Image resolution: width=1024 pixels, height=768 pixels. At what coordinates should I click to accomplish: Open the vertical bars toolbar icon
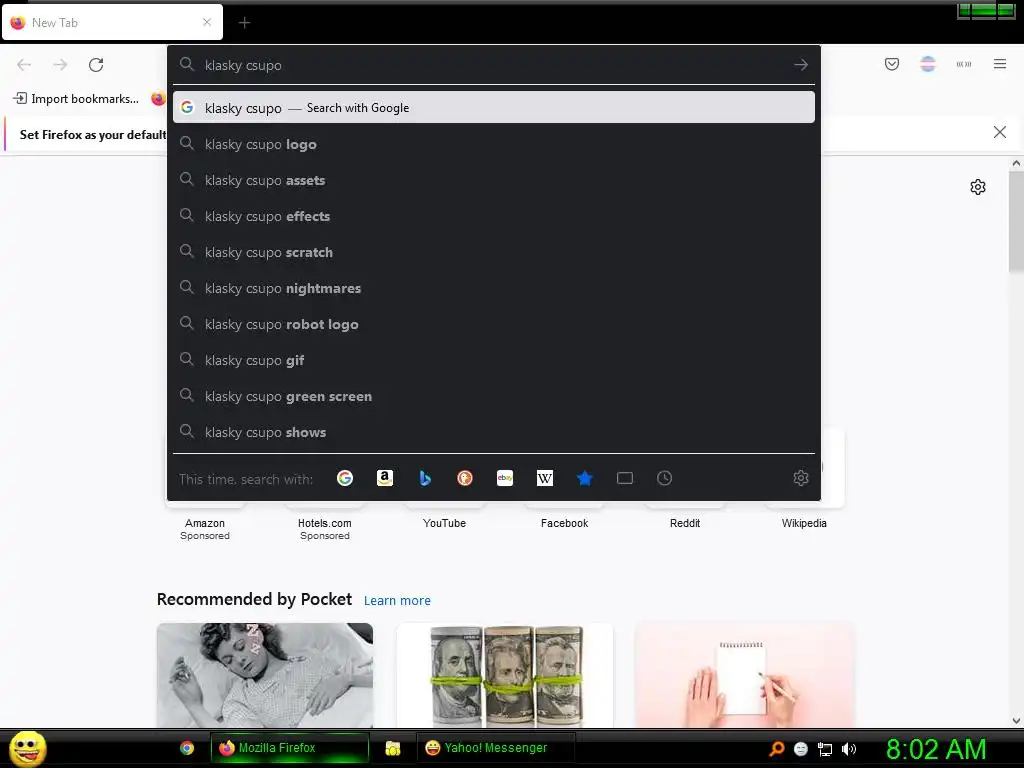[x=964, y=64]
